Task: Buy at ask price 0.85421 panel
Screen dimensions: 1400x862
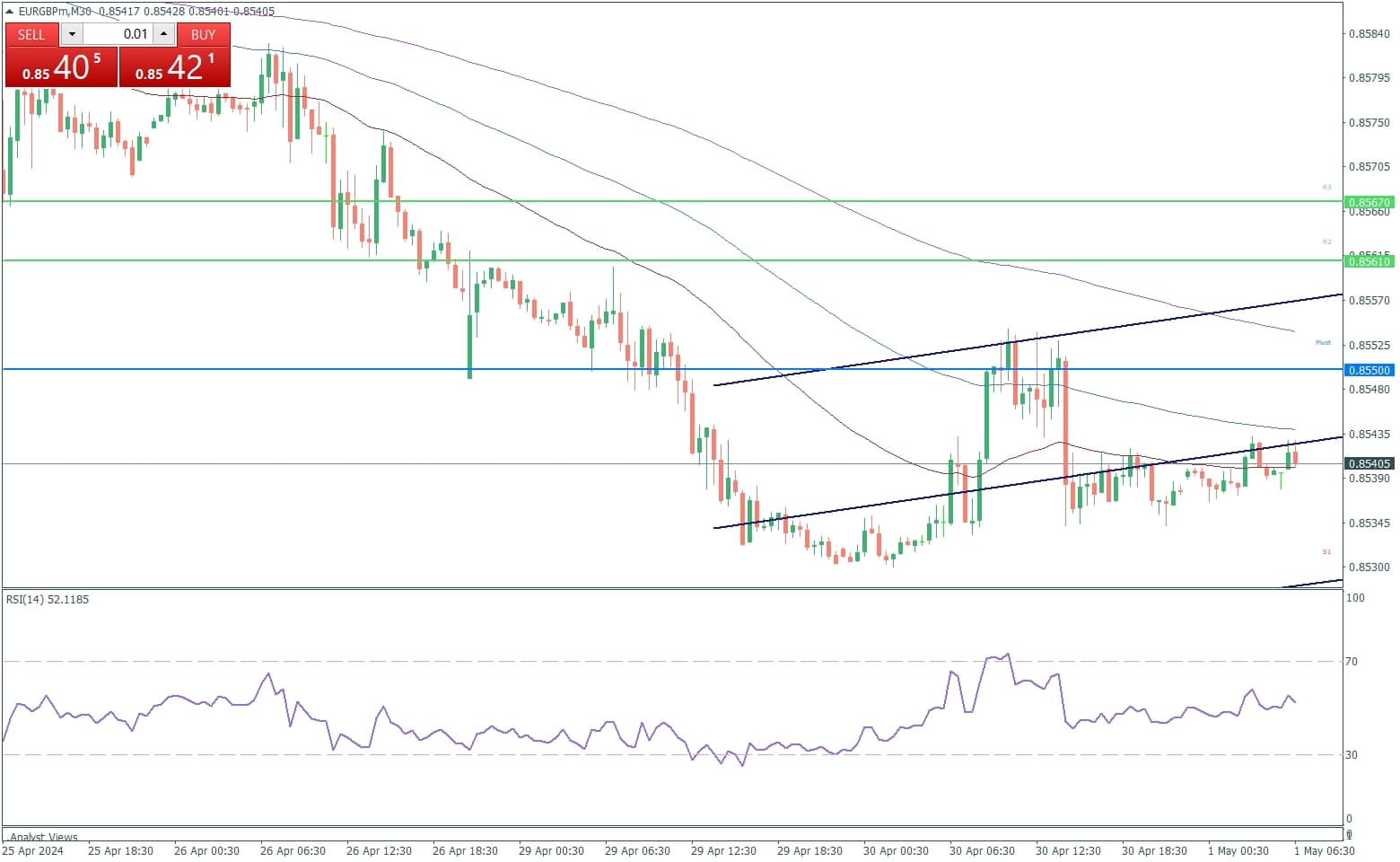Action: coord(175,67)
